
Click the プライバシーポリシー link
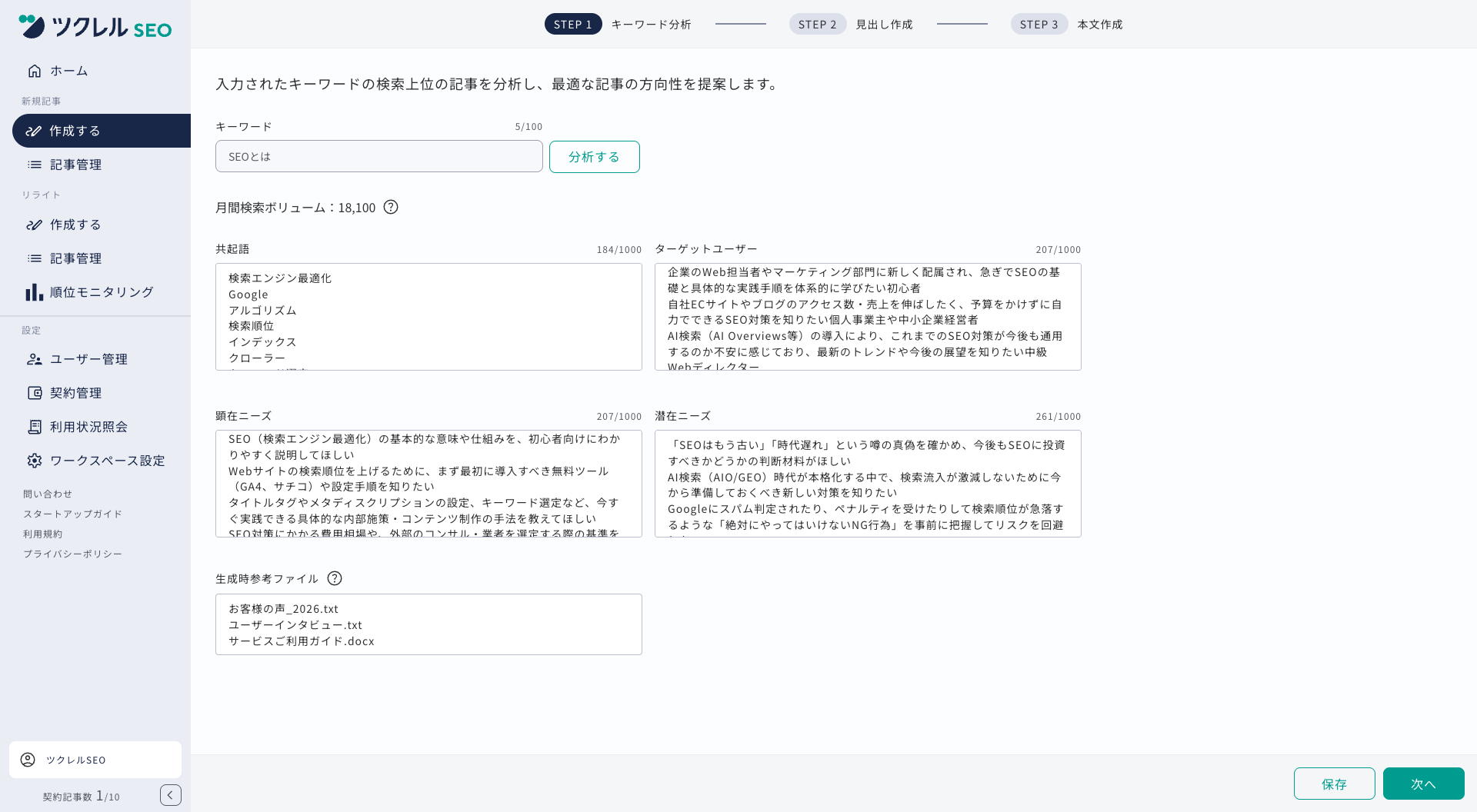[x=72, y=554]
